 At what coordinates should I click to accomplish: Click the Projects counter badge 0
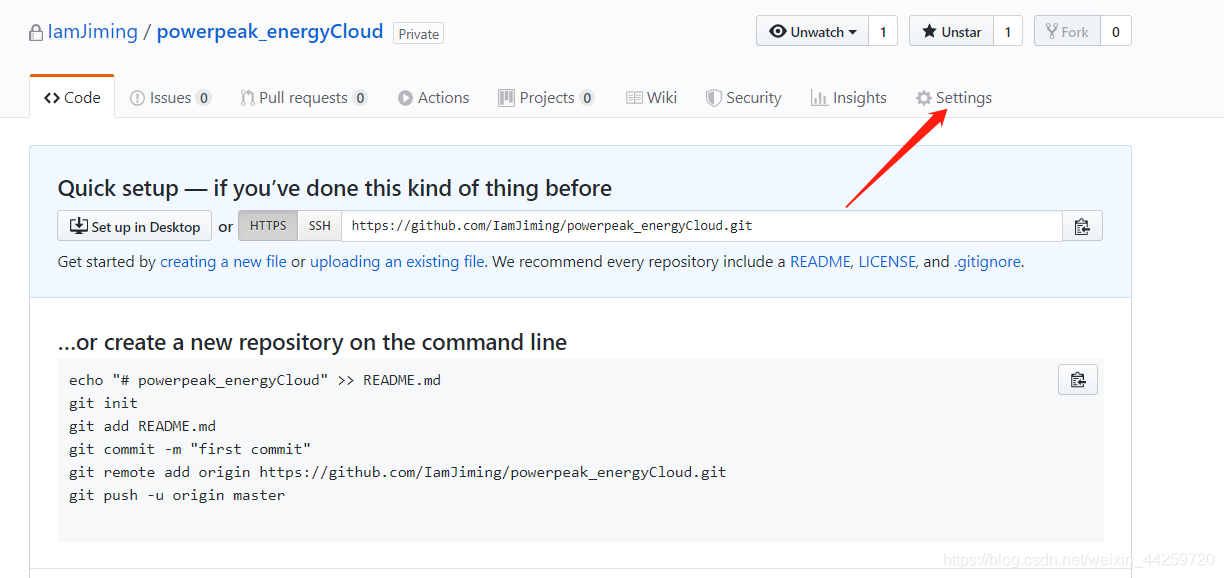coord(587,98)
